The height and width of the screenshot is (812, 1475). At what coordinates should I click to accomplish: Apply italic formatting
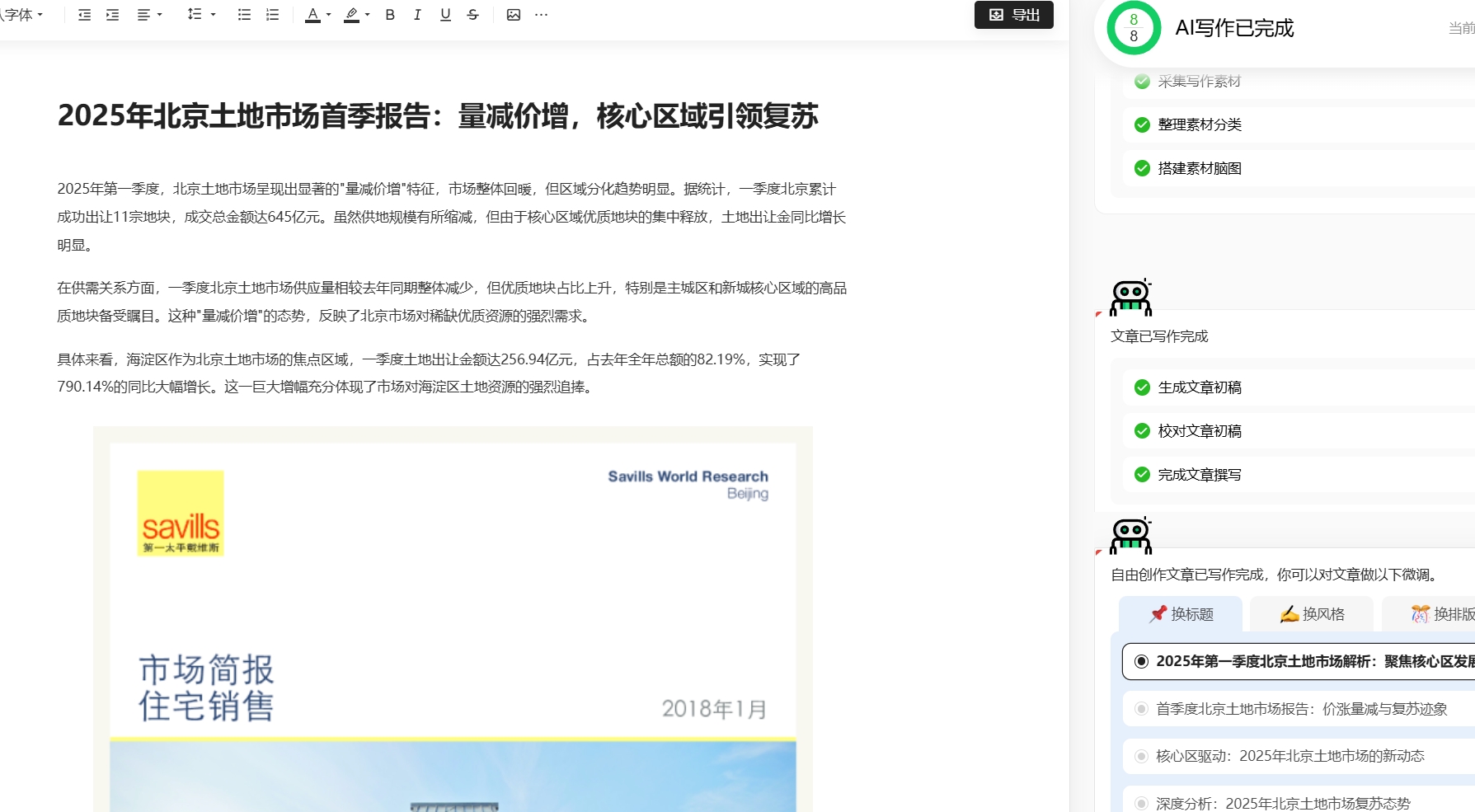[x=417, y=15]
